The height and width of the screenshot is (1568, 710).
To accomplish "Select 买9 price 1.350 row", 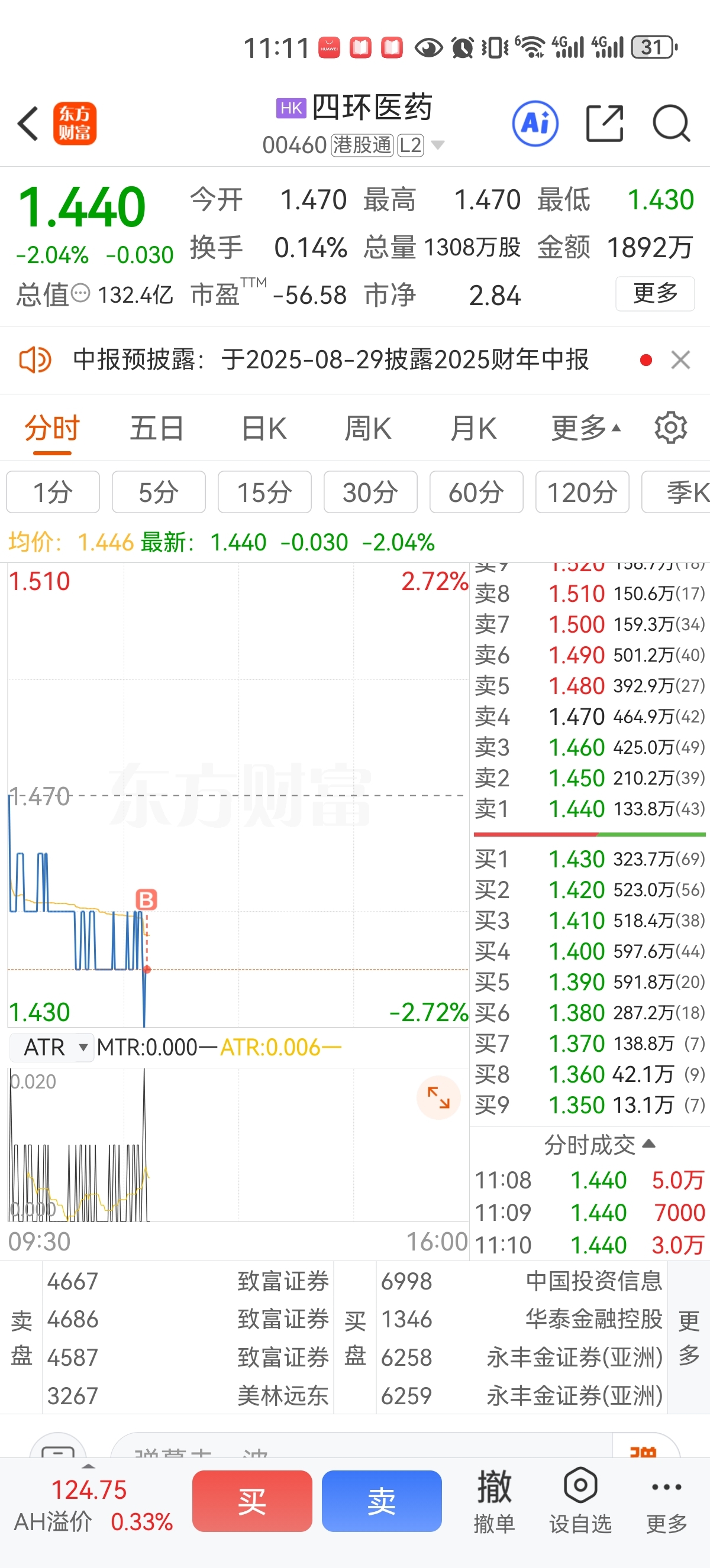I will [x=589, y=1105].
